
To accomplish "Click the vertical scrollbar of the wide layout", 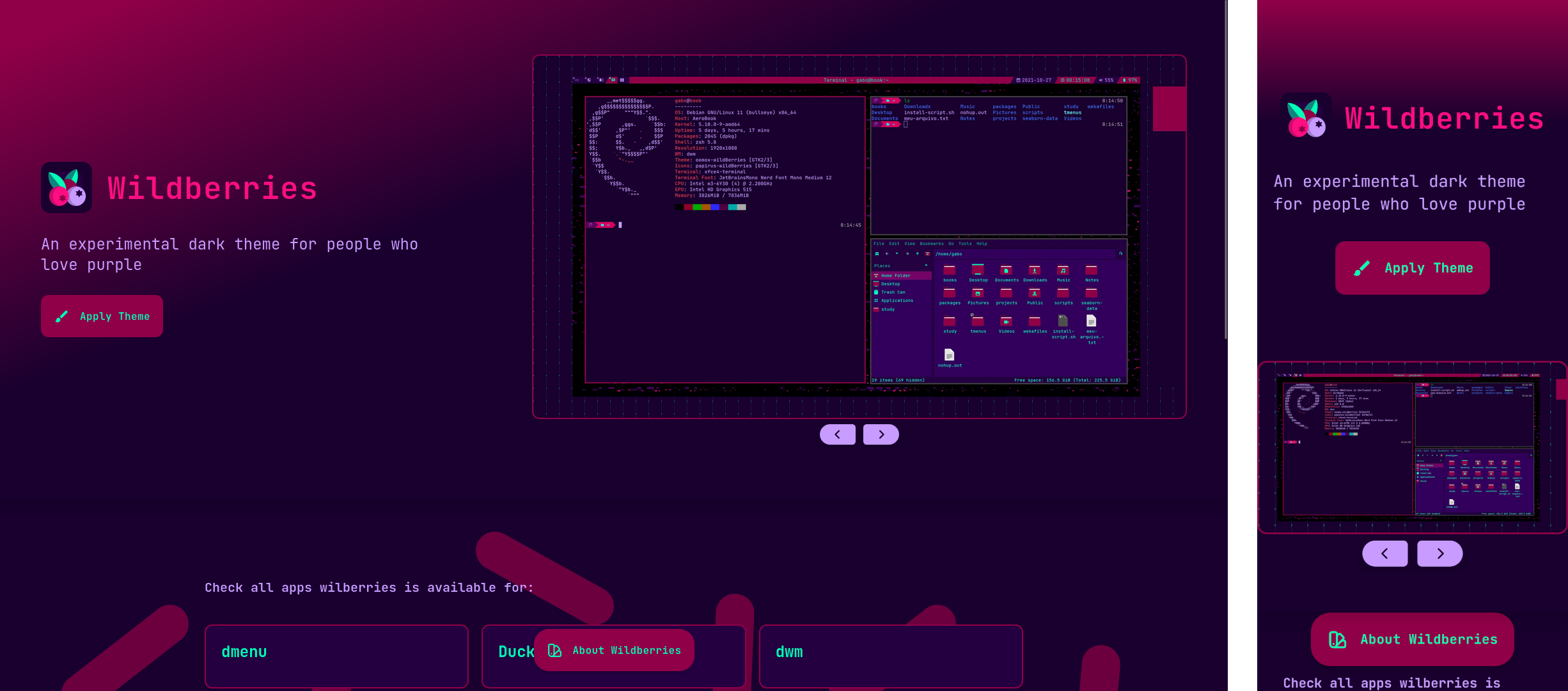I will coord(1225,170).
